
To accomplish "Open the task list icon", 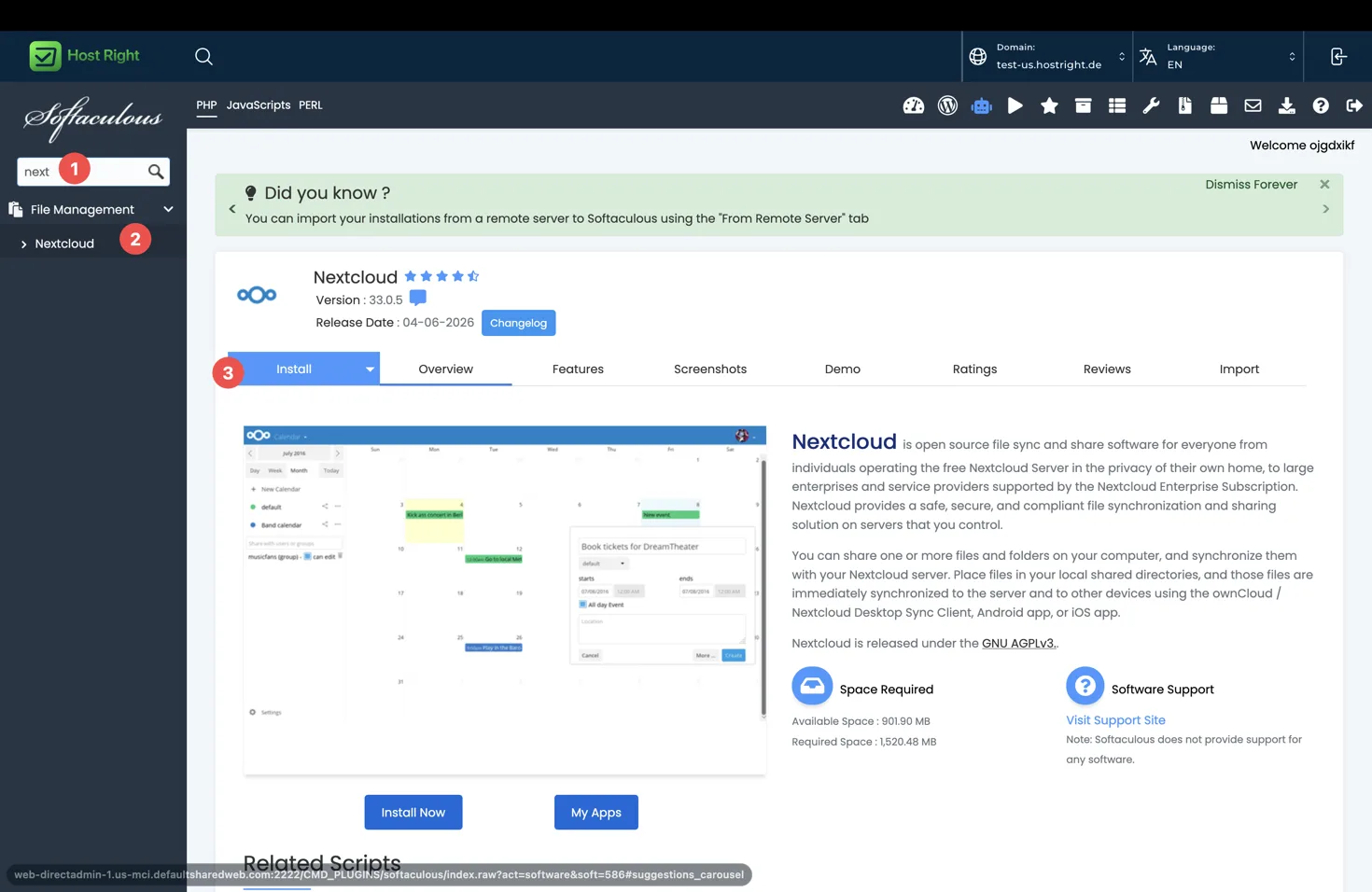I will pos(1116,105).
